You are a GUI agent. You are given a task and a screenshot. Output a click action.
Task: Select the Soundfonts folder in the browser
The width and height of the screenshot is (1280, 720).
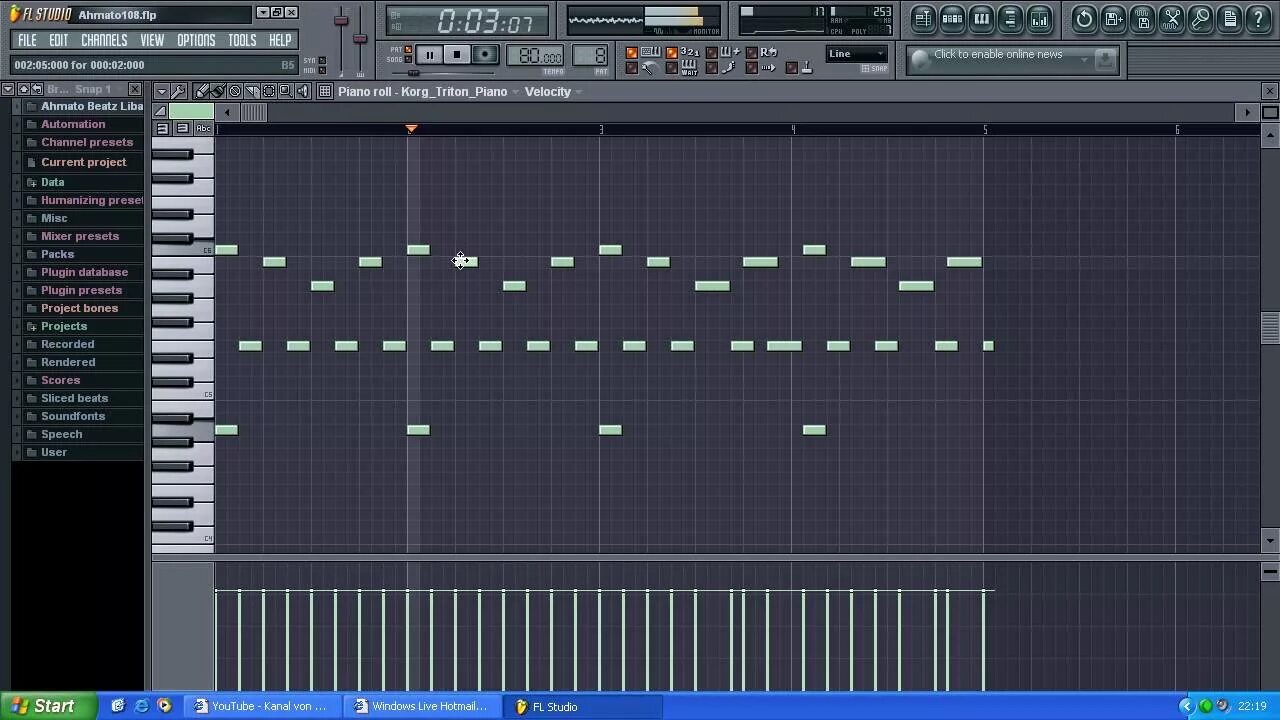click(73, 415)
